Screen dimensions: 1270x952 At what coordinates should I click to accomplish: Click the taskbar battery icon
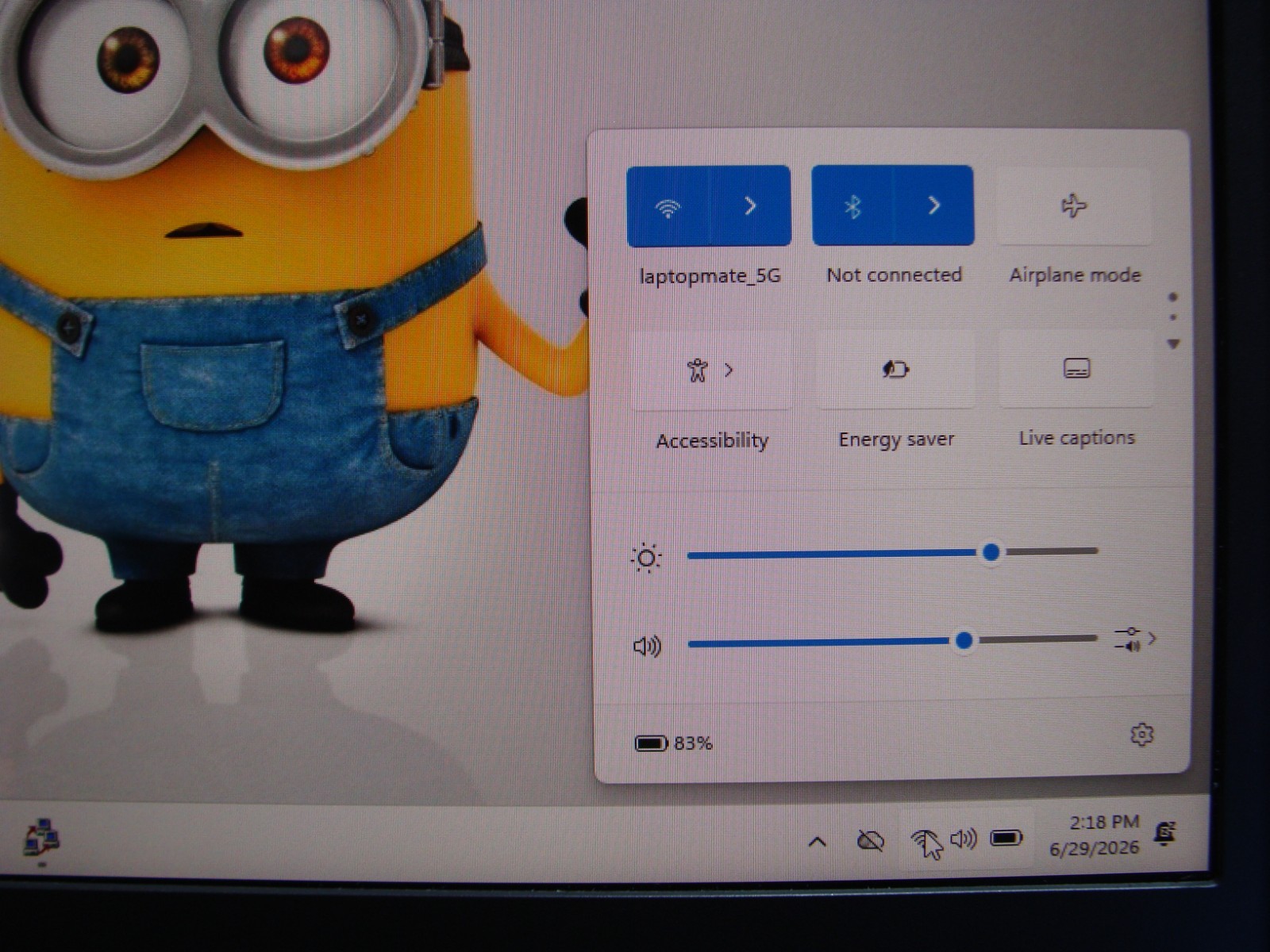(x=1006, y=838)
